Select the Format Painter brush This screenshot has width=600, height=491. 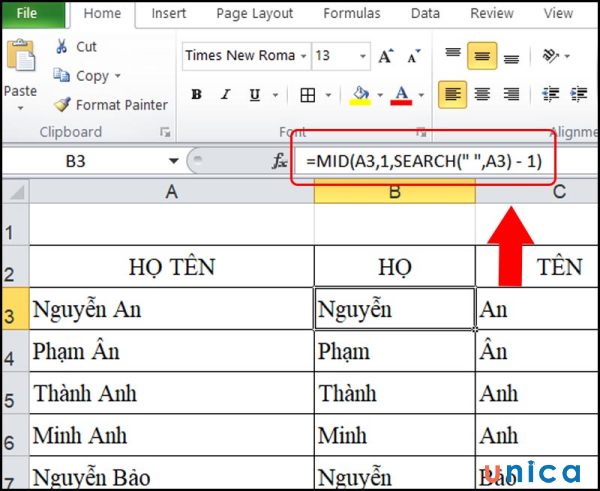pyautogui.click(x=62, y=104)
